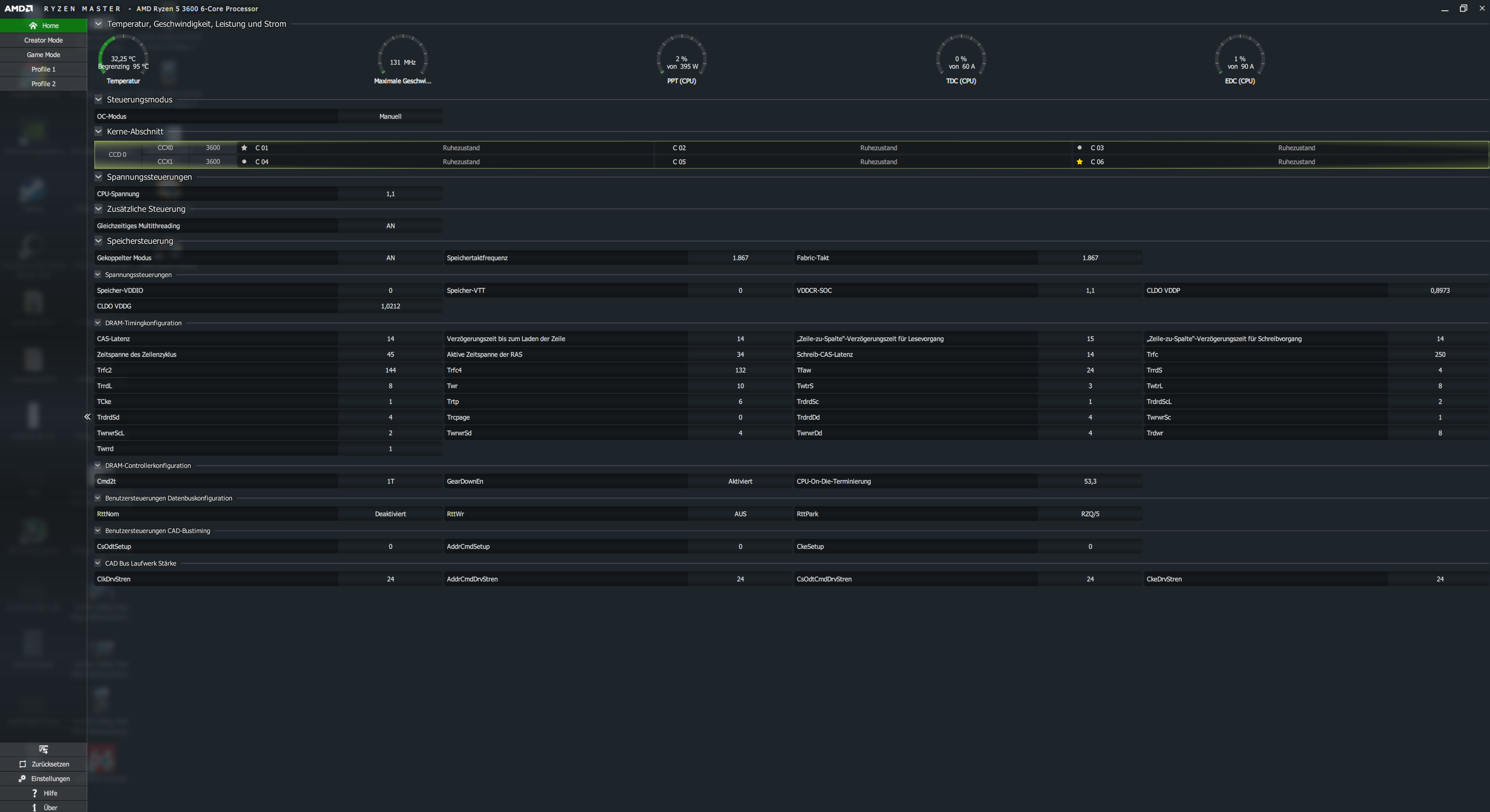Collapse the Speichersteuerung section chevron

[x=98, y=241]
